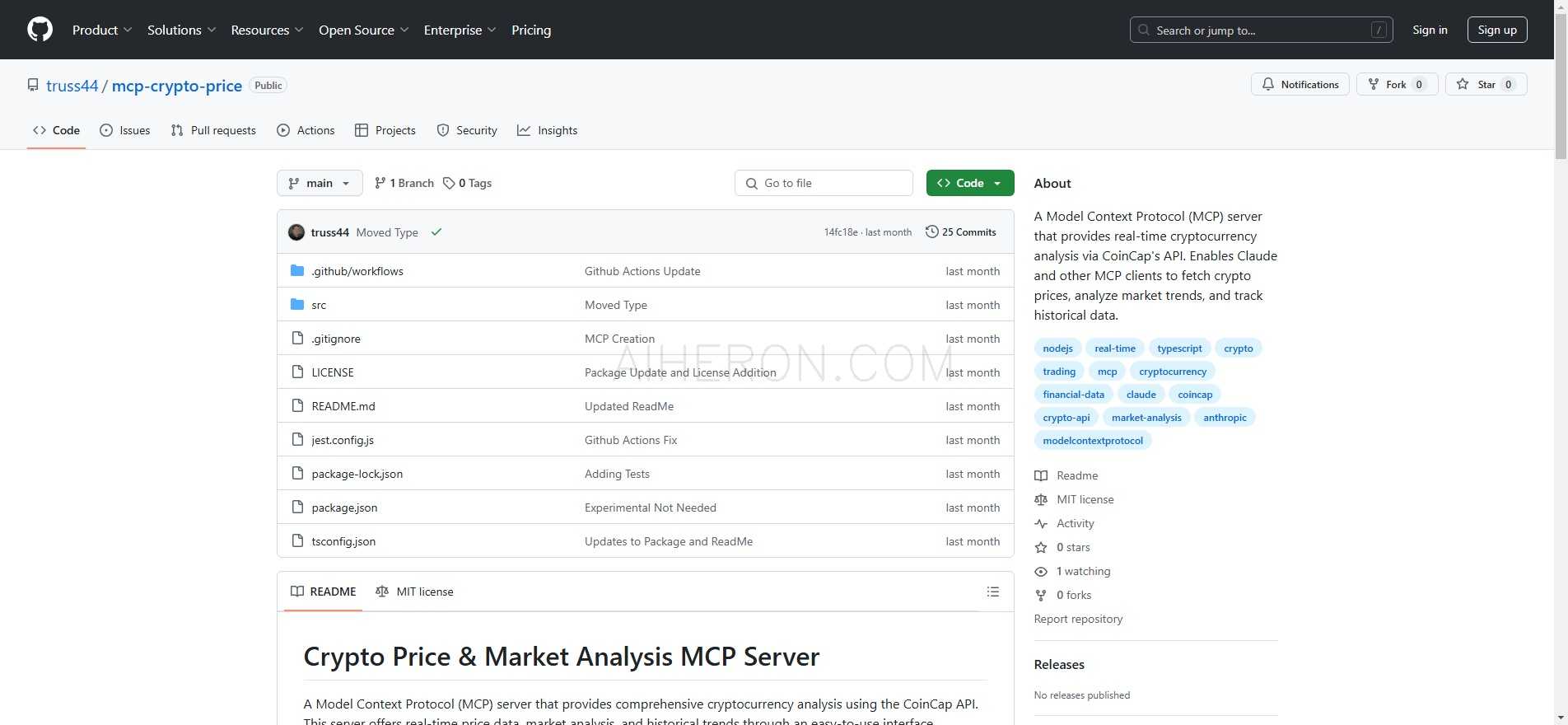Click the star icon beside 0 stars
Image resolution: width=1568 pixels, height=725 pixels.
[1041, 548]
